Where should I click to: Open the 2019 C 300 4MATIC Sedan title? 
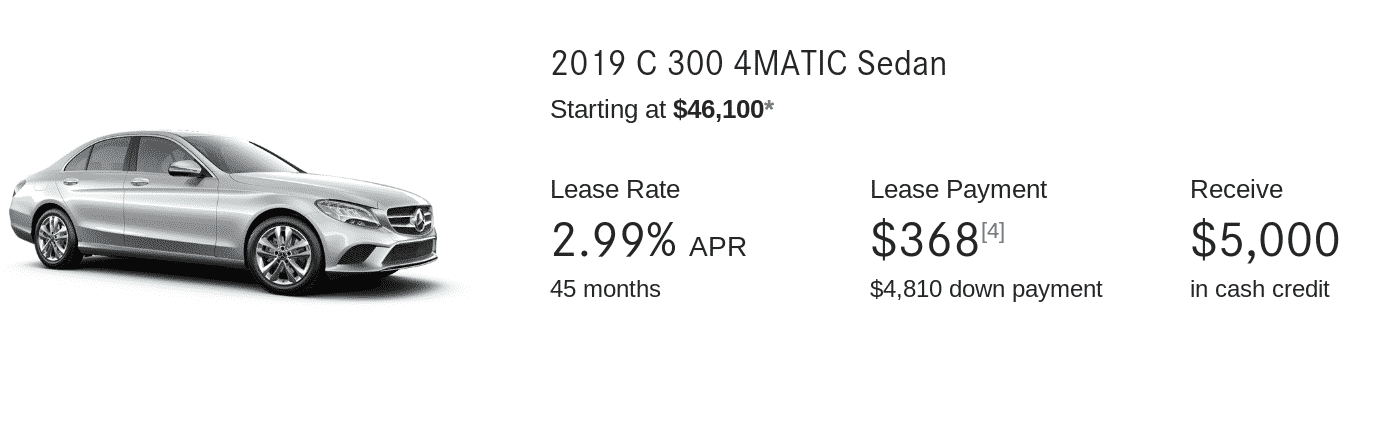point(747,64)
